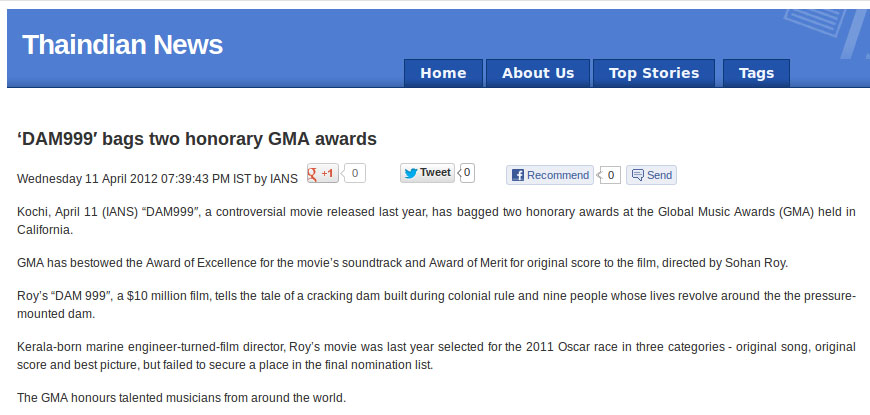Switch to the Top Stories tab
Image resolution: width=870 pixels, height=415 pixels.
click(654, 73)
